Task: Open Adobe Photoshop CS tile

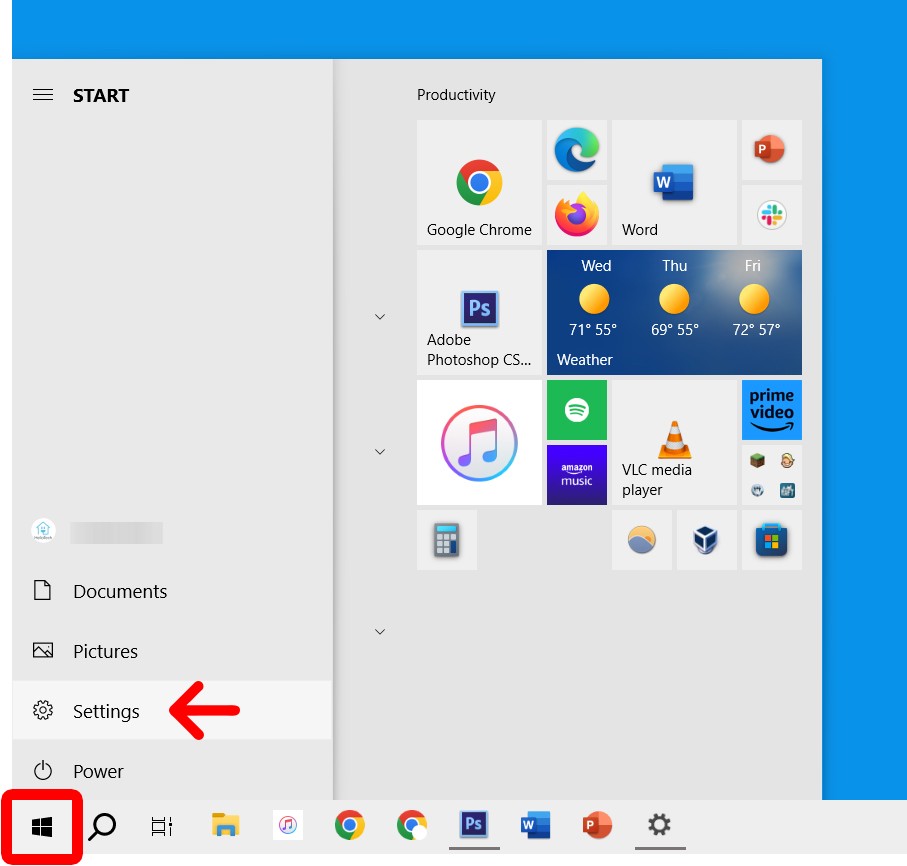Action: click(x=479, y=312)
